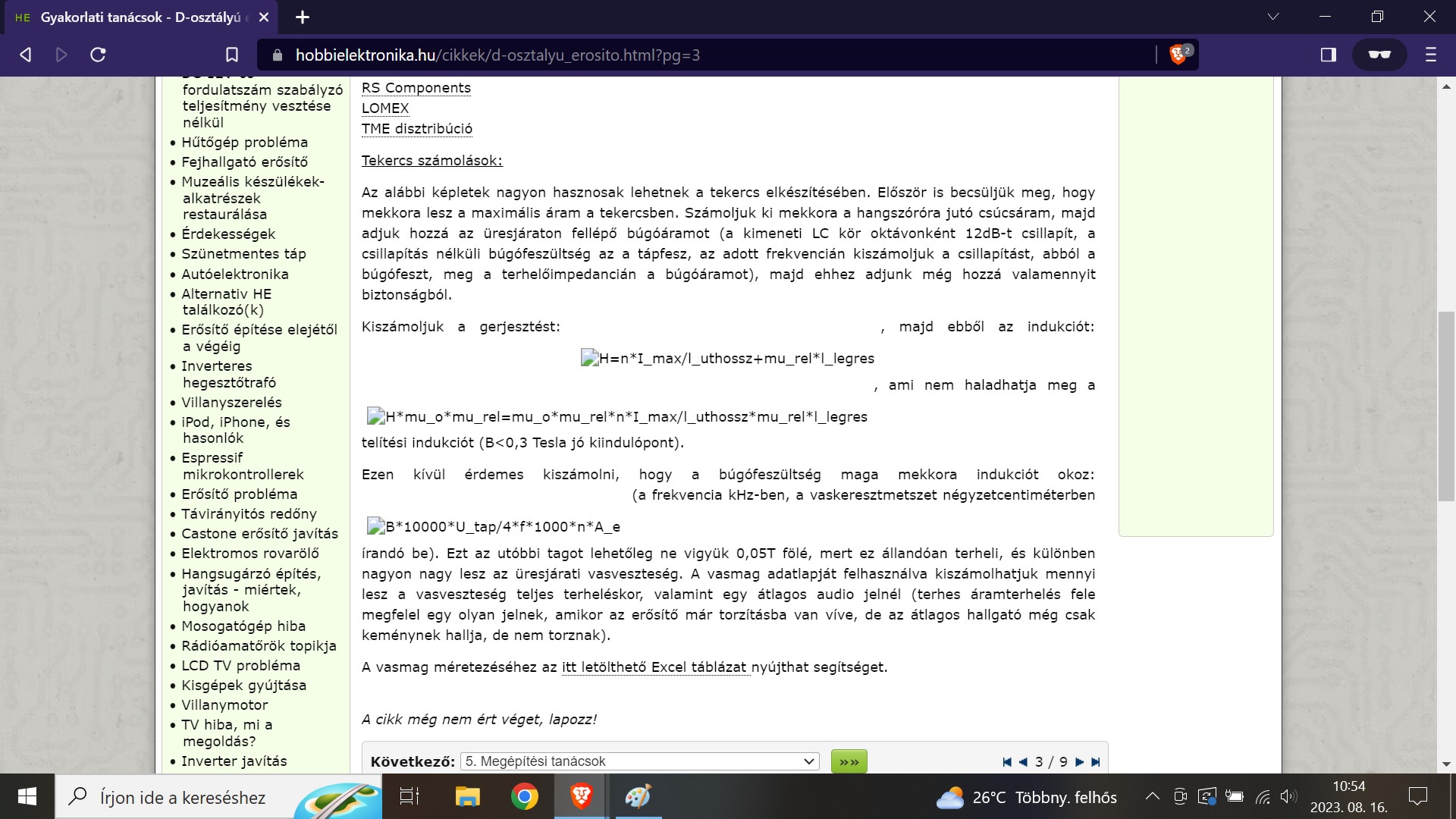The image size is (1456, 819).
Task: Go back to previous page
Action: coord(26,55)
